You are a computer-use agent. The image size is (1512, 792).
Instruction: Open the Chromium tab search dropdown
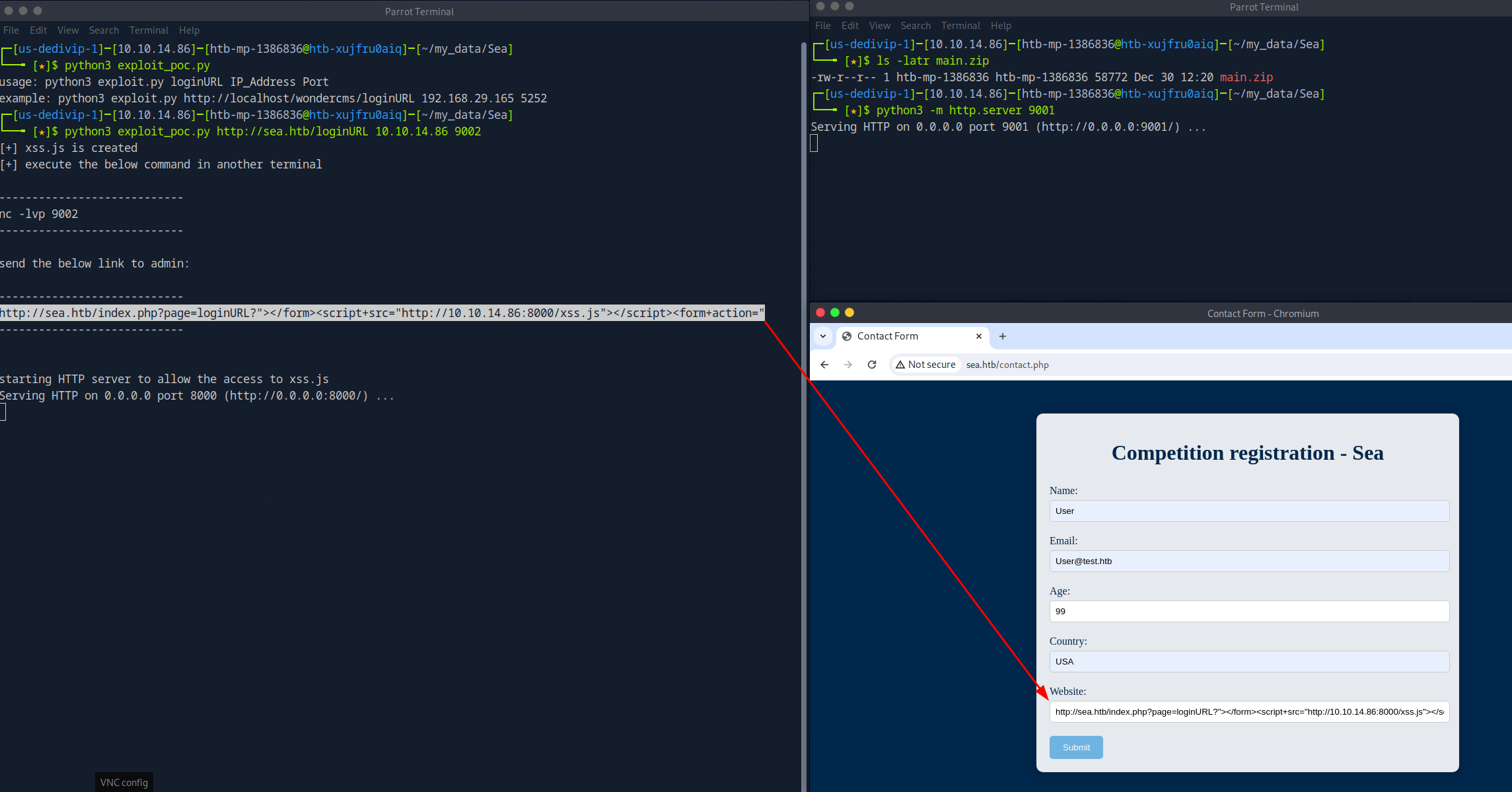[823, 336]
